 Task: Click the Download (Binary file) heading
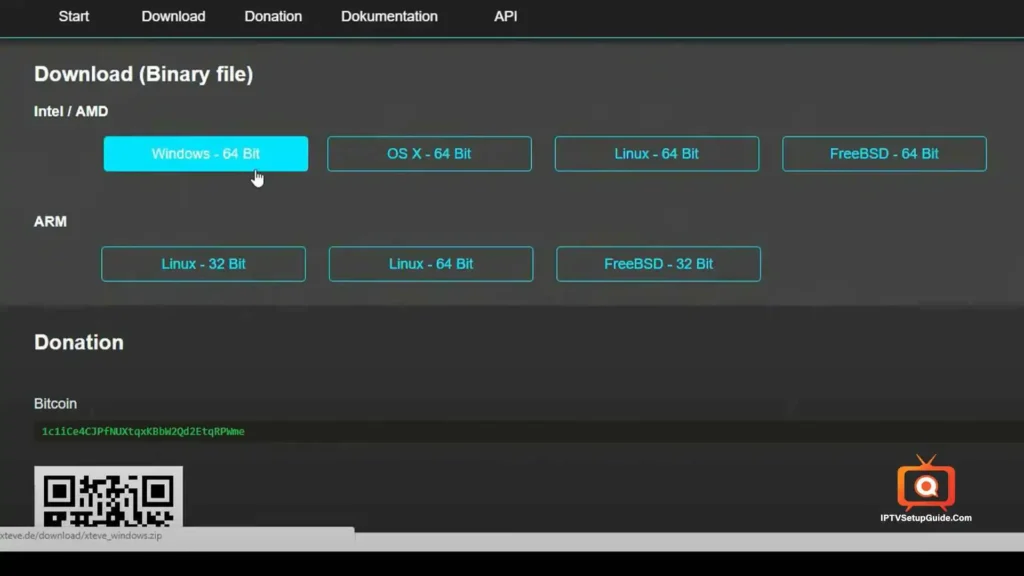click(x=143, y=74)
